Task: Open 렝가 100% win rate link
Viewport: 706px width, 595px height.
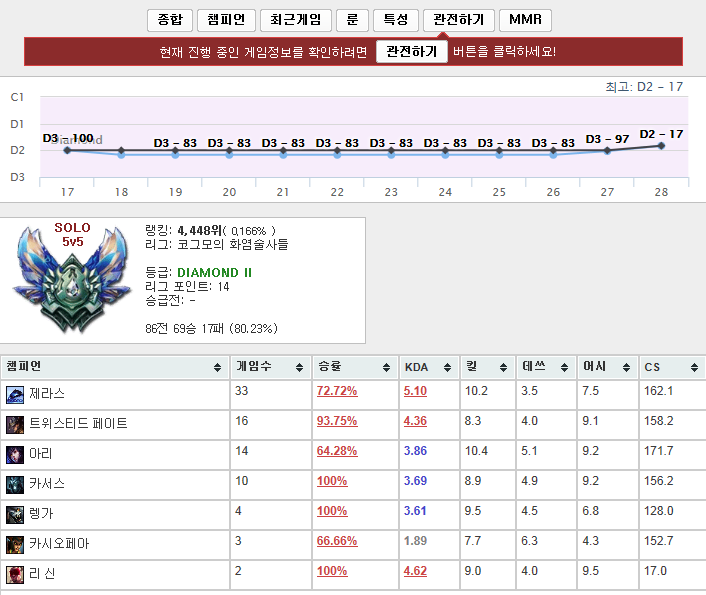Action: tap(332, 511)
